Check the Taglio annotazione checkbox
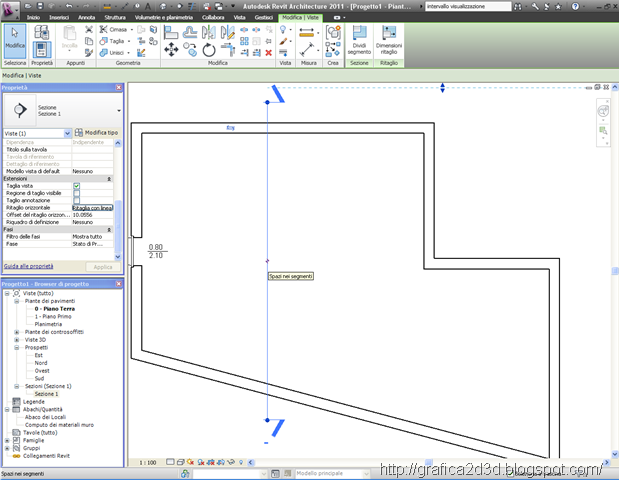The width and height of the screenshot is (619, 480). click(77, 200)
